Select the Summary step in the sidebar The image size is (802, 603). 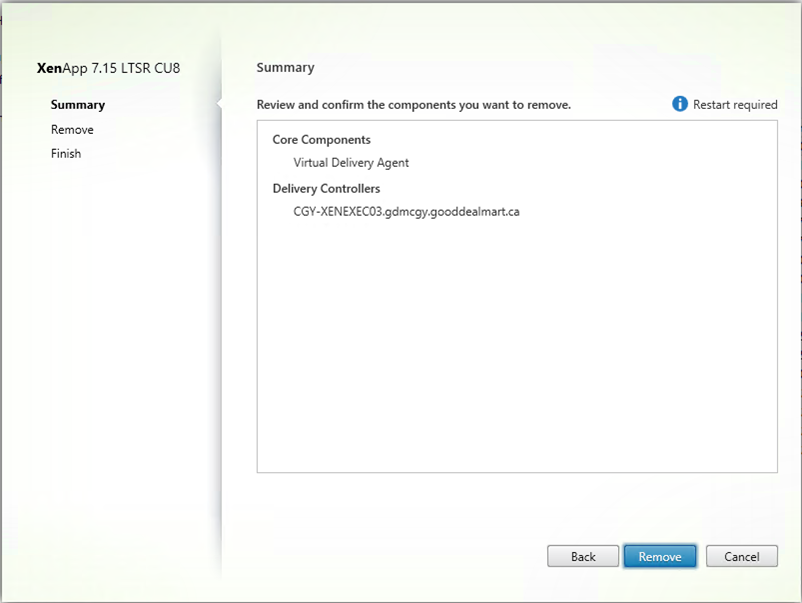point(78,104)
